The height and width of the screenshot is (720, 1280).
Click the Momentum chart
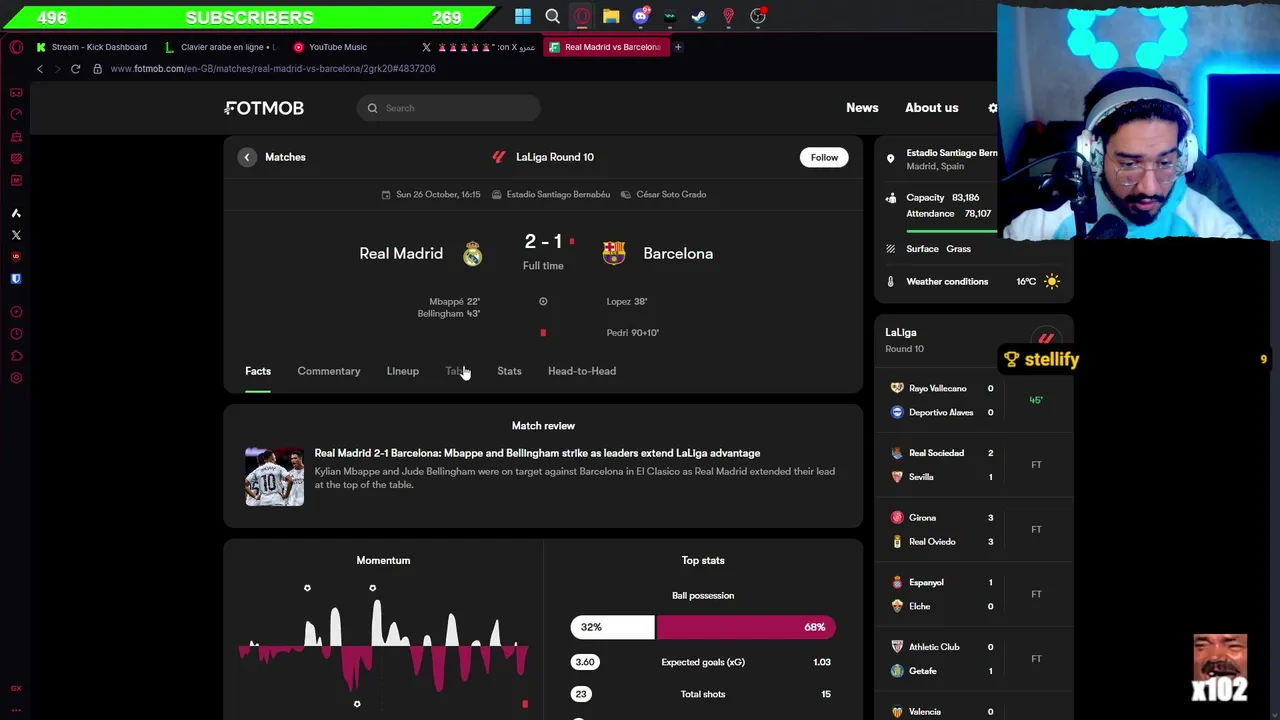coord(384,645)
